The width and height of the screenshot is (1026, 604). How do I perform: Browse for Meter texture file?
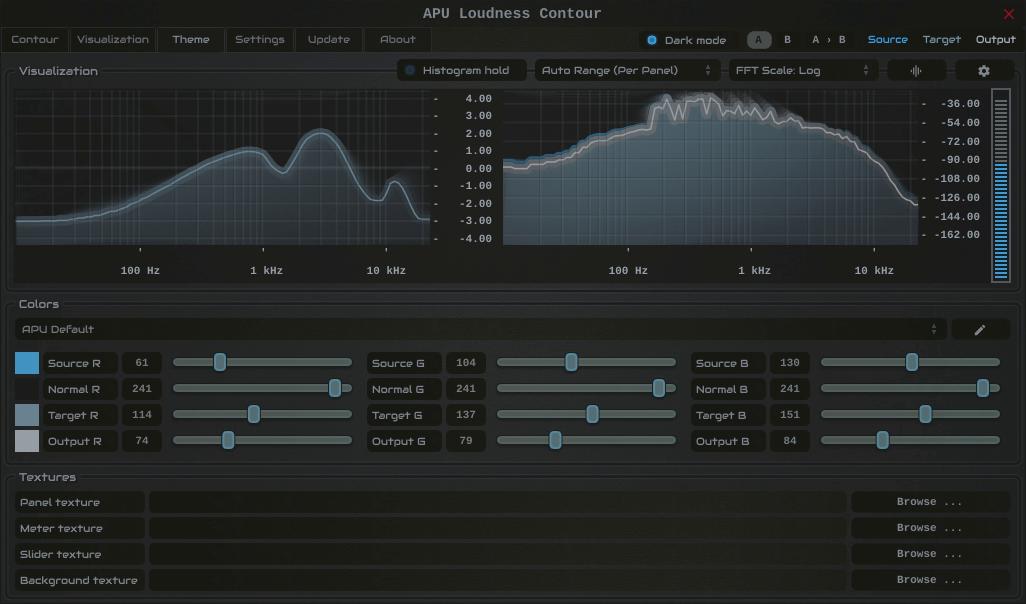930,528
